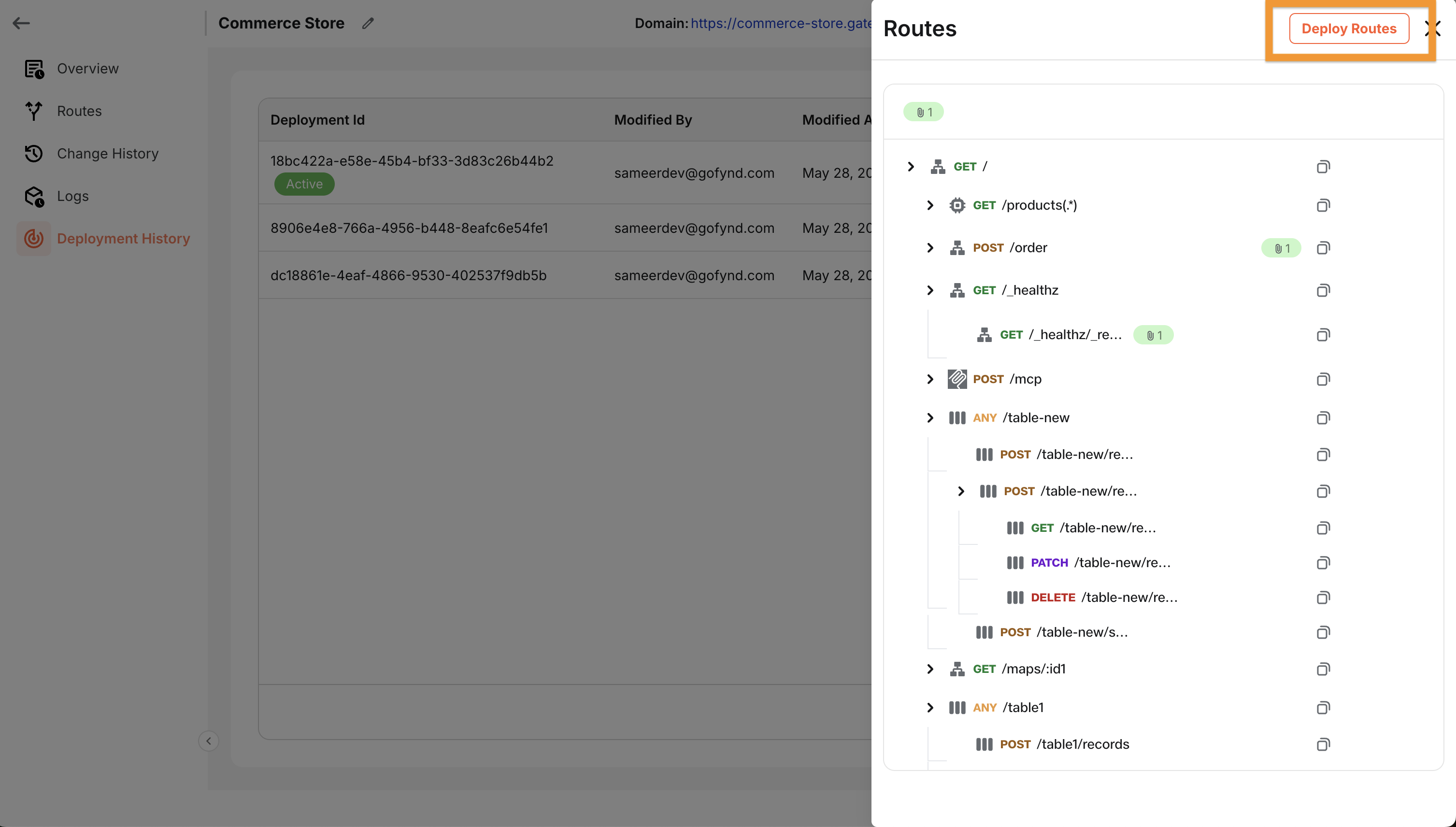Click the gear icon beside /products(.*)
Screen dimensions: 1456x827
[957, 205]
